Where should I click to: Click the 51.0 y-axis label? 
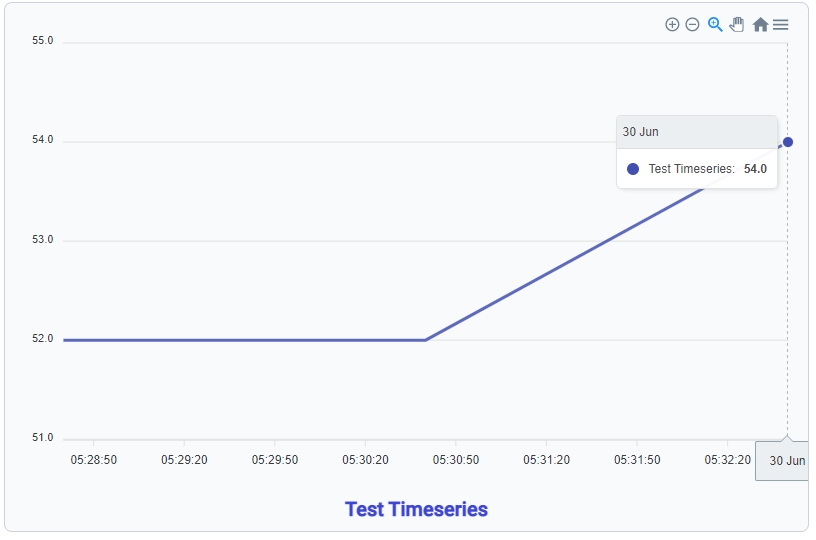[43, 438]
